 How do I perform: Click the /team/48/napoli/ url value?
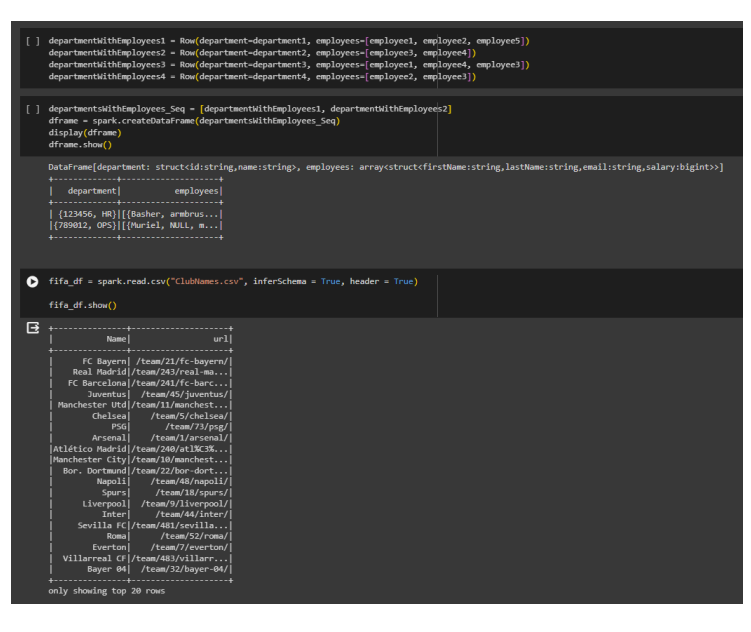[189, 481]
